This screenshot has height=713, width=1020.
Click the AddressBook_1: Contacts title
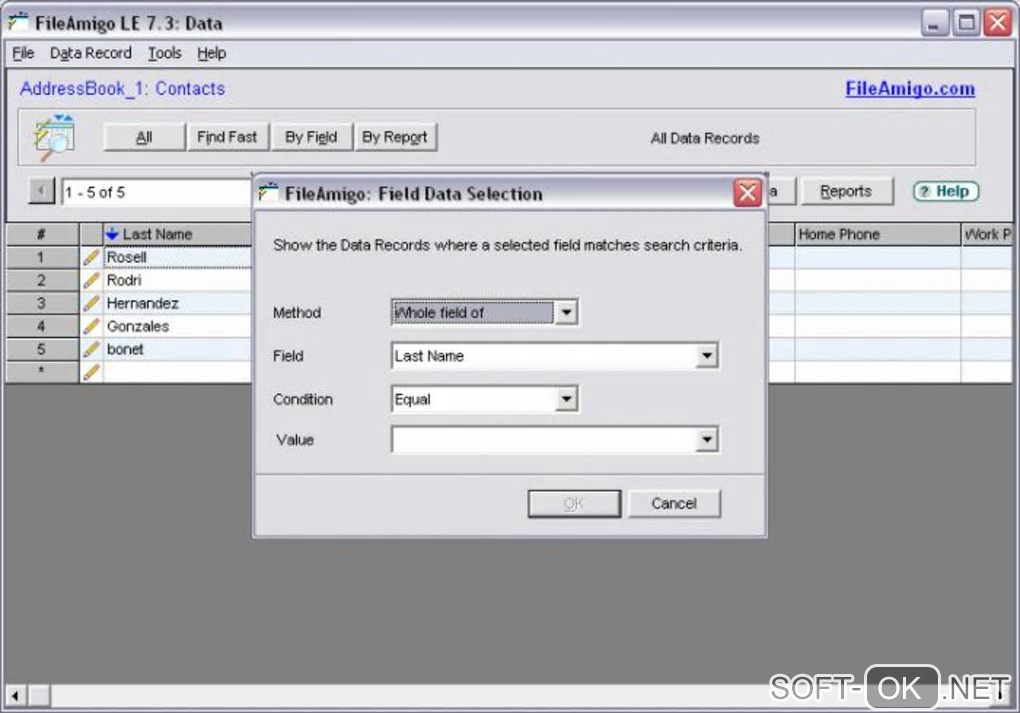pos(122,88)
